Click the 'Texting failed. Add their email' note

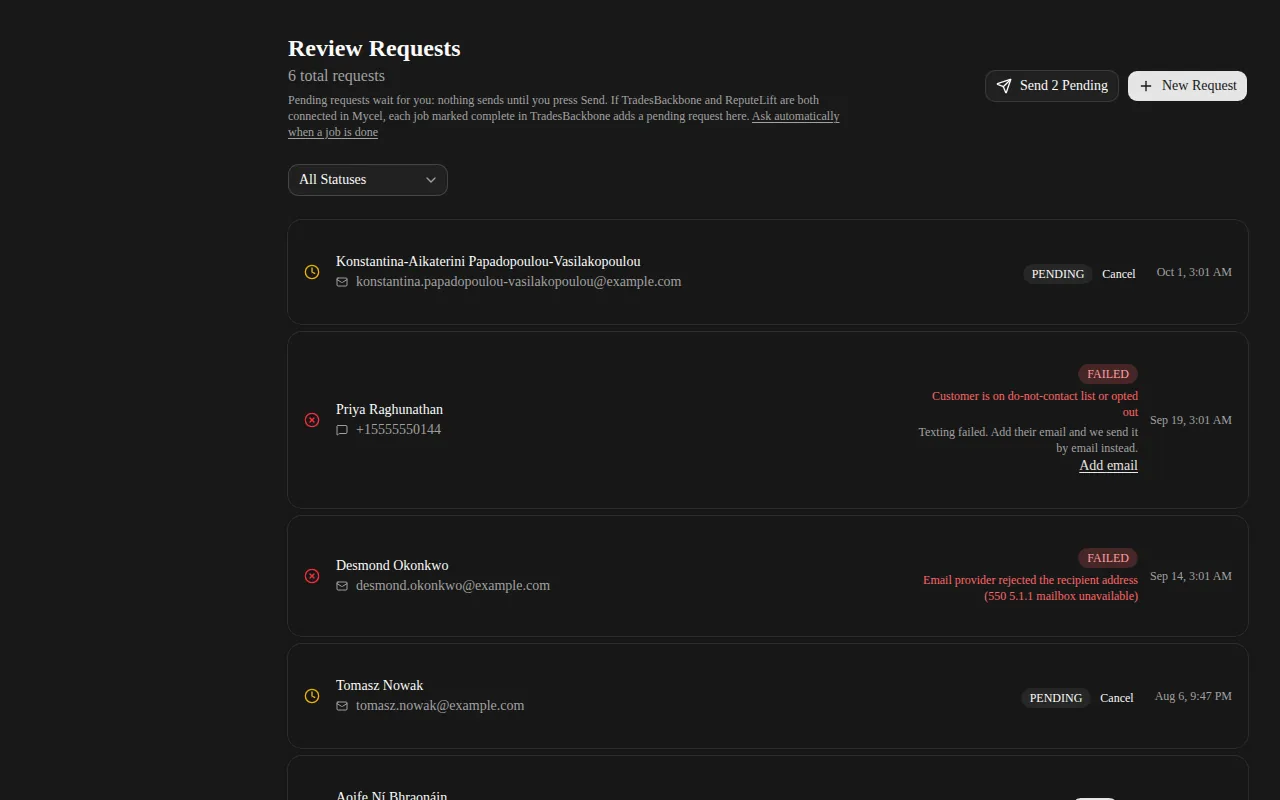point(1028,440)
